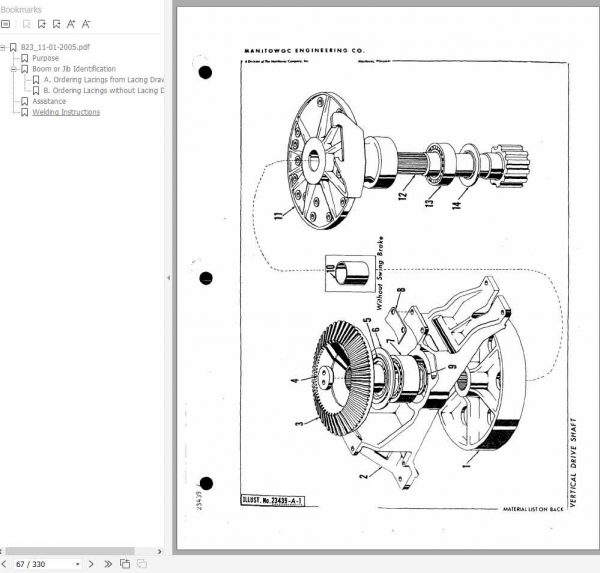Click the bookmark icon beside Purpose

click(x=24, y=58)
